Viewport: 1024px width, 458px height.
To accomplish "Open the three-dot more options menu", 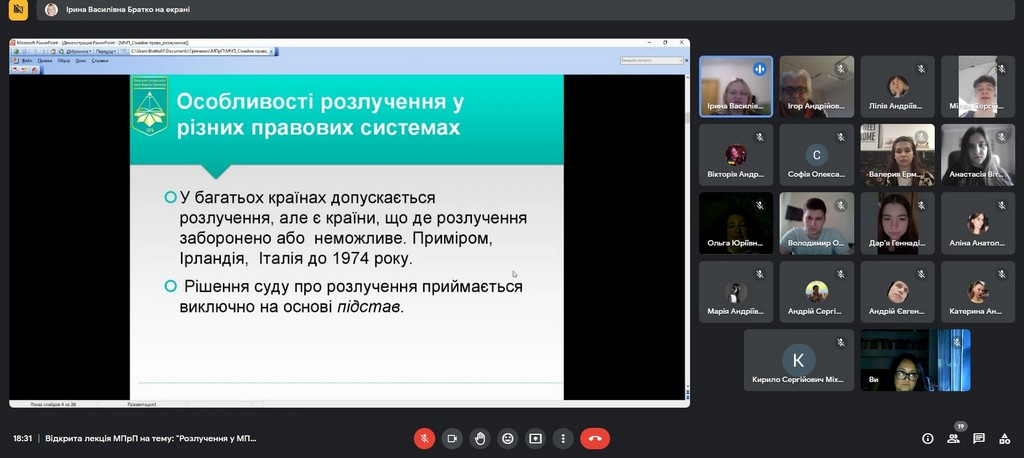I will pyautogui.click(x=563, y=438).
